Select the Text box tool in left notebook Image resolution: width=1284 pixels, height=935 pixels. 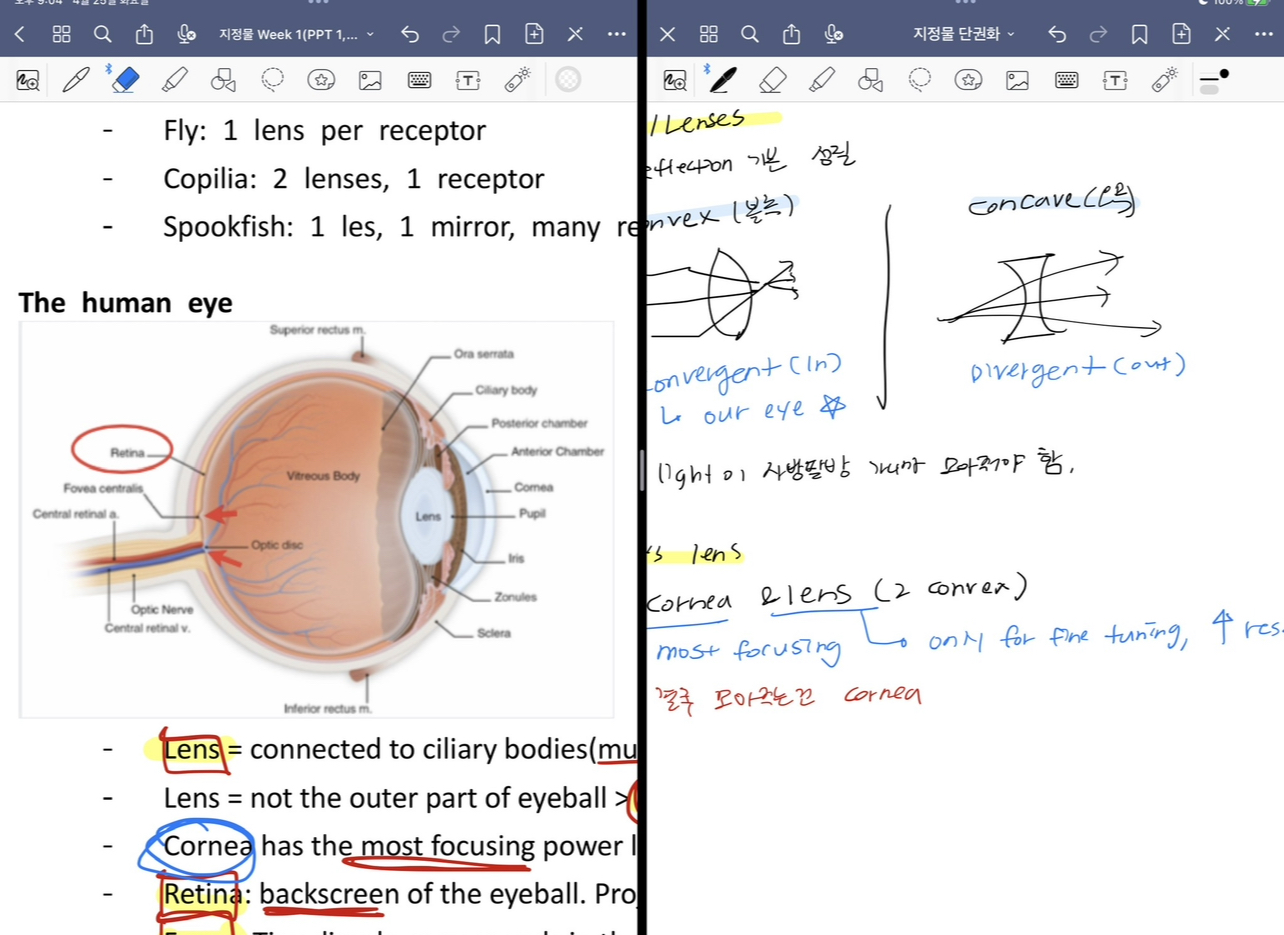(468, 80)
